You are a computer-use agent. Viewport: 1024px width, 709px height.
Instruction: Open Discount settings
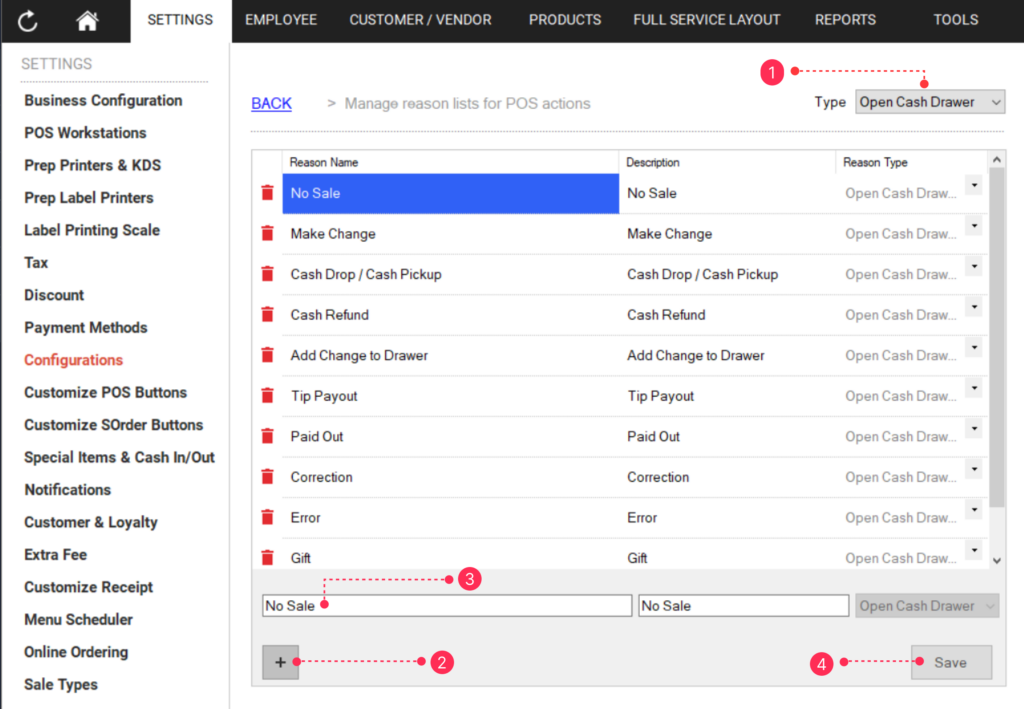point(54,295)
